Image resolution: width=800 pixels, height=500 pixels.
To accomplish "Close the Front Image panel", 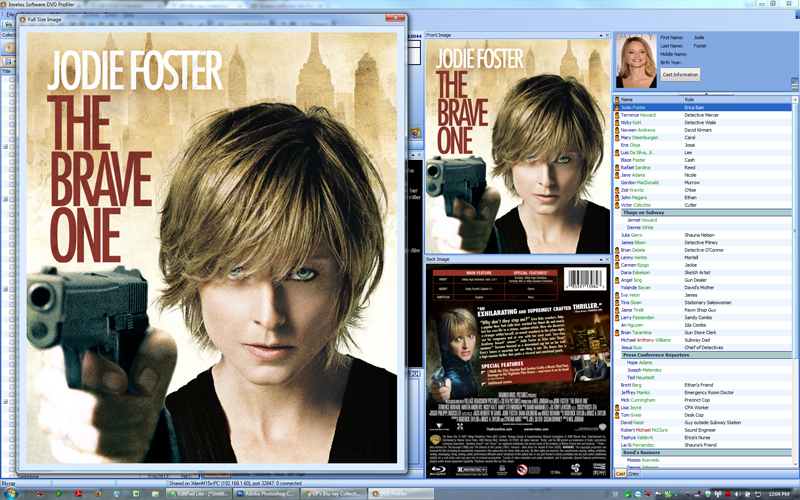I will point(607,35).
